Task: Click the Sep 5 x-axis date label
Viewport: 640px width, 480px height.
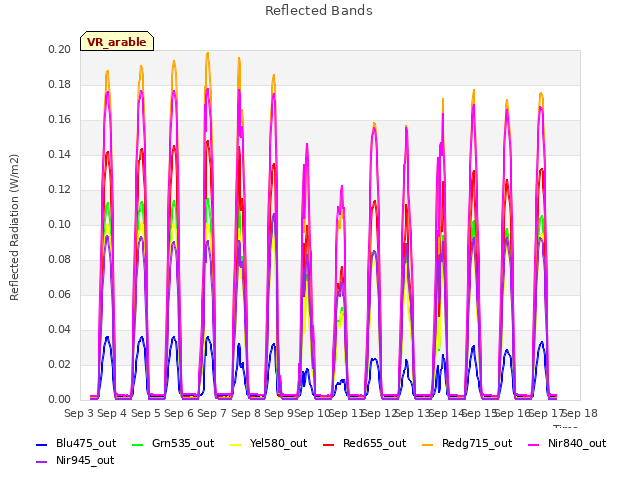Action: coord(146,414)
